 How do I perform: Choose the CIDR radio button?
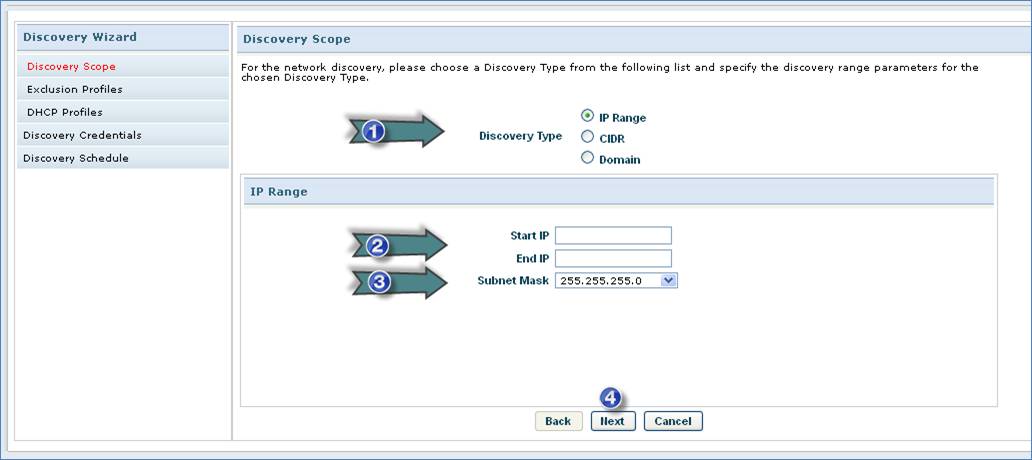pyautogui.click(x=588, y=137)
